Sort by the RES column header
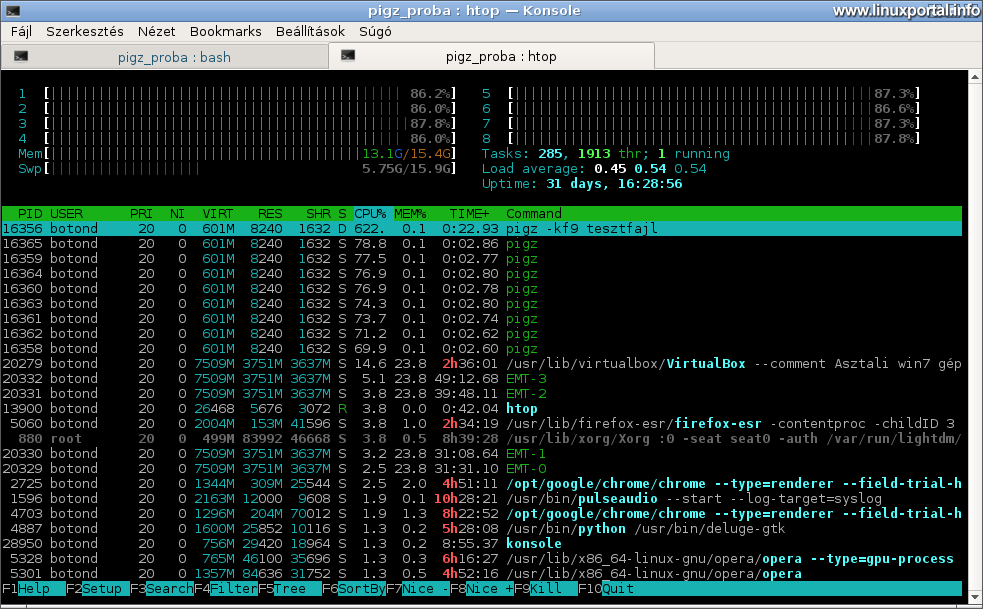Screen dimensions: 983x609 pos(270,214)
